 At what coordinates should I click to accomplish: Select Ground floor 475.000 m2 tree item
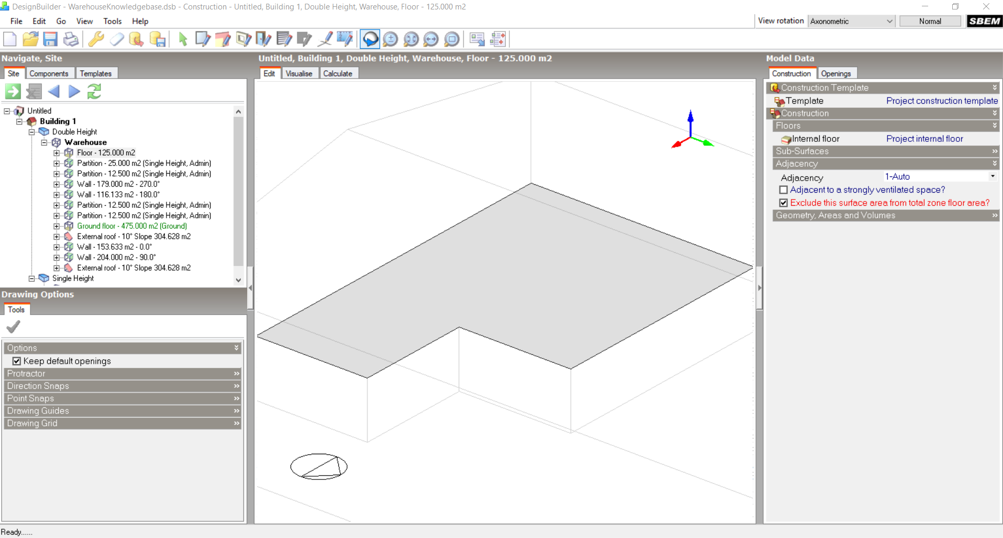pyautogui.click(x=132, y=226)
